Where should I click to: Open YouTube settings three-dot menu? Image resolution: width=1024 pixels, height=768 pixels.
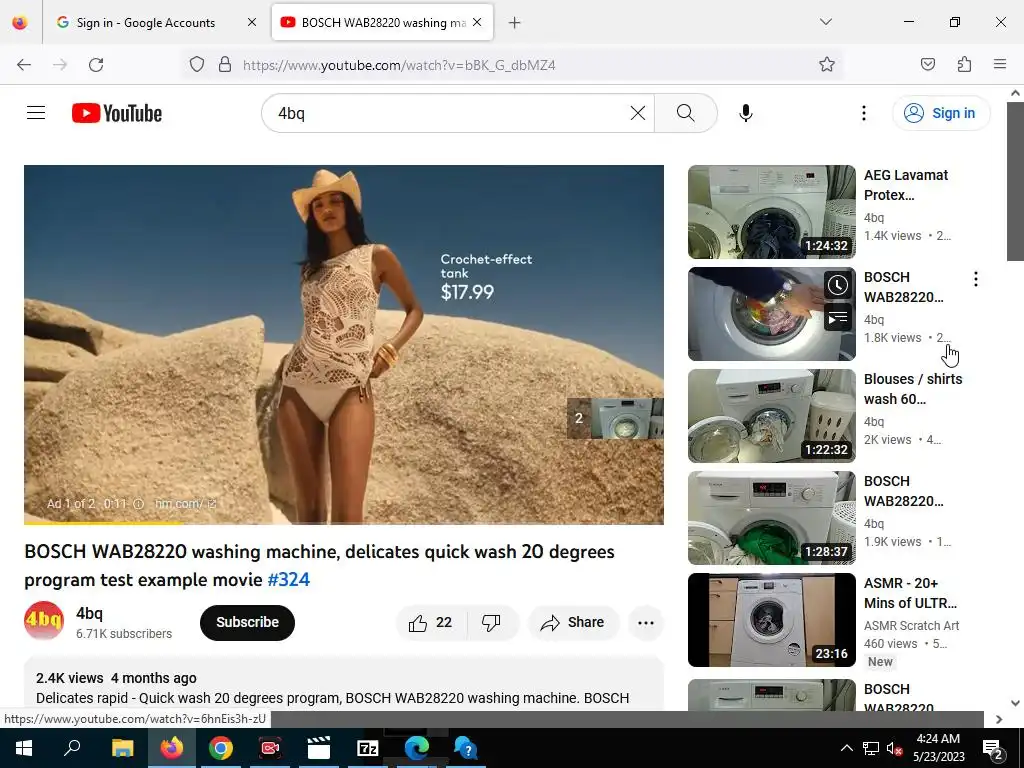(863, 113)
